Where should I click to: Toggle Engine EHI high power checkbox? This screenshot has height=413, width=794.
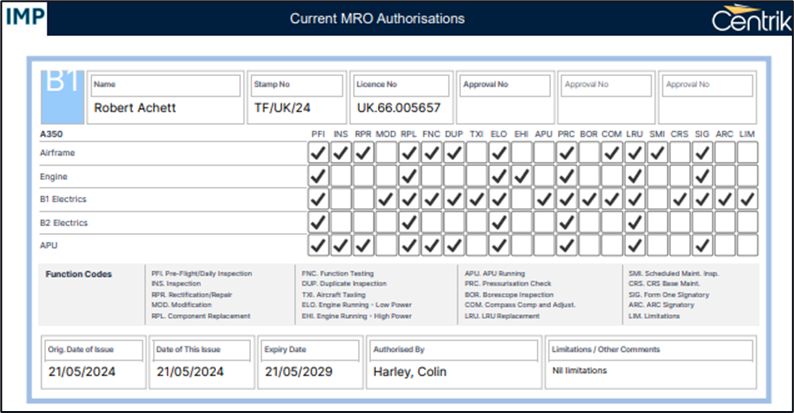(x=521, y=176)
